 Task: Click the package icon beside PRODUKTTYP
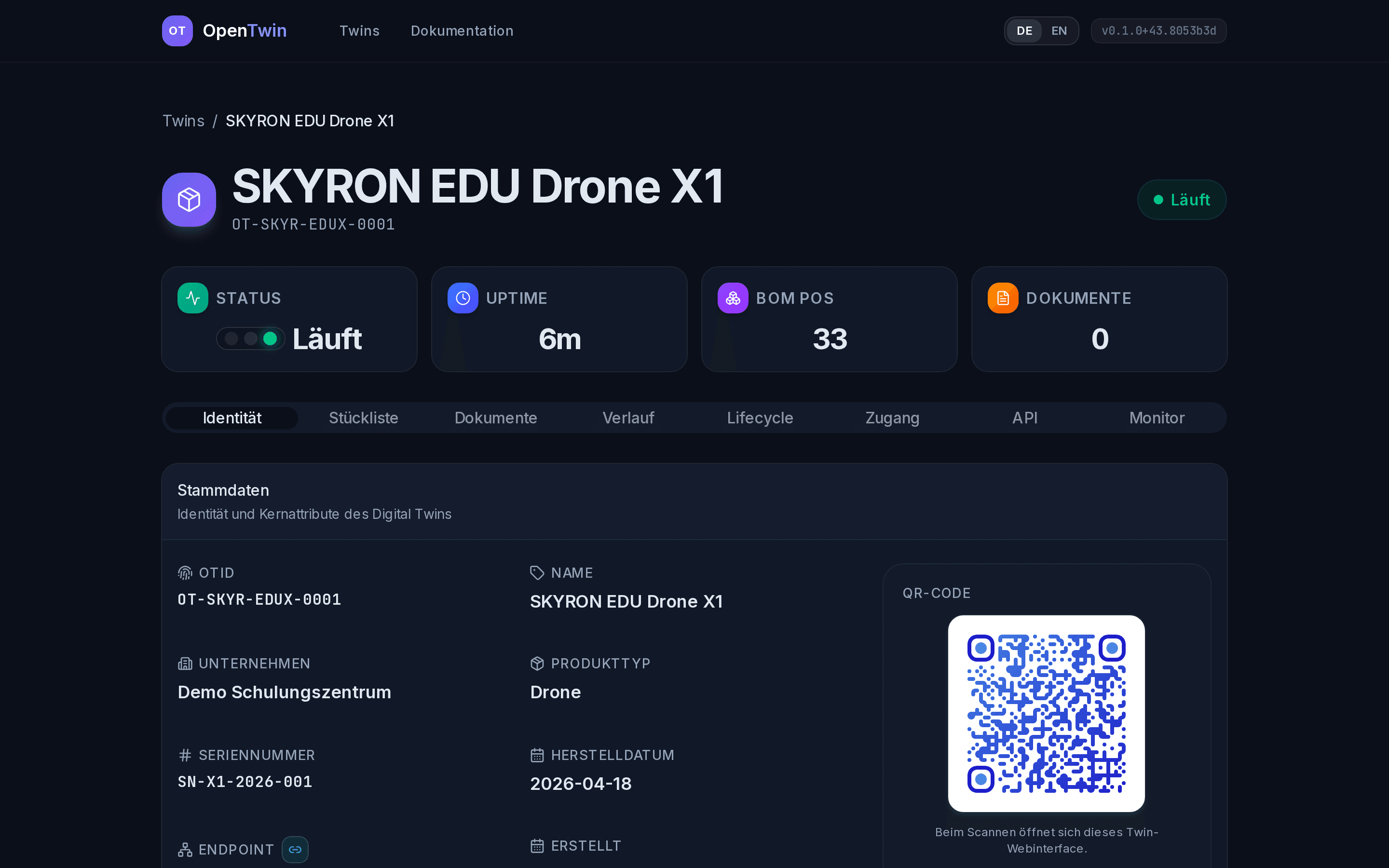(537, 664)
